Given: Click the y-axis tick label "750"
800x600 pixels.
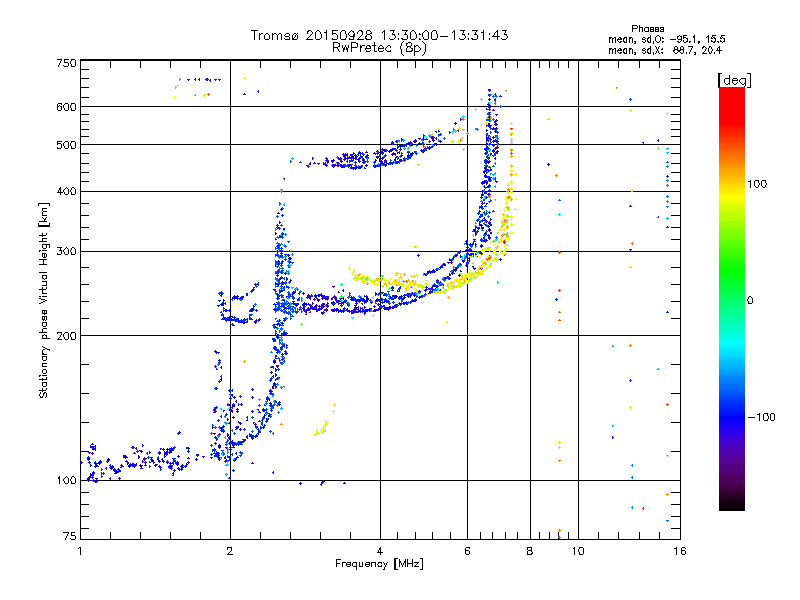Looking at the screenshot, I should point(66,63).
